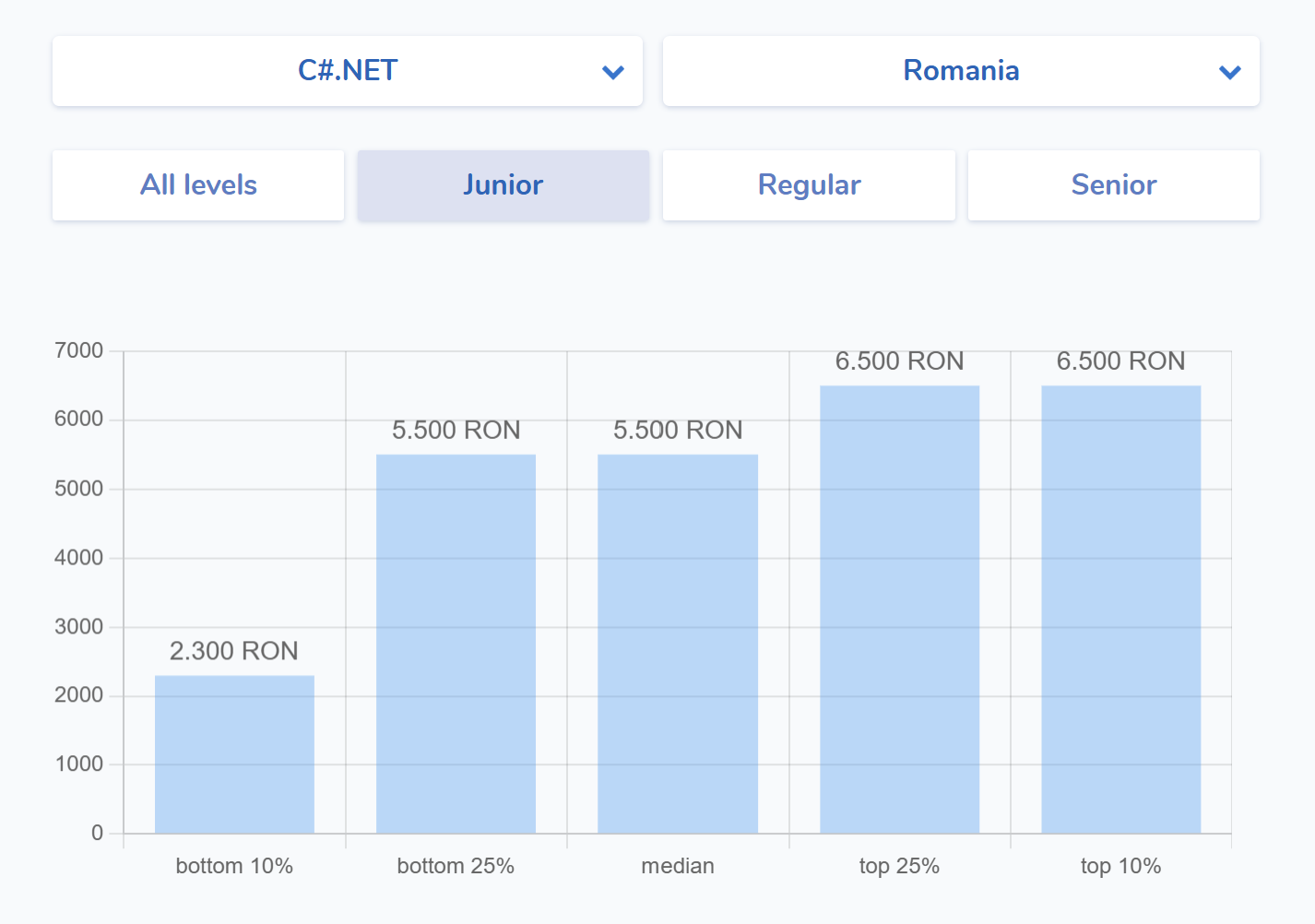The image size is (1315, 924).
Task: Click the chevron arrow in C#.NET dropdown
Action: tap(613, 72)
